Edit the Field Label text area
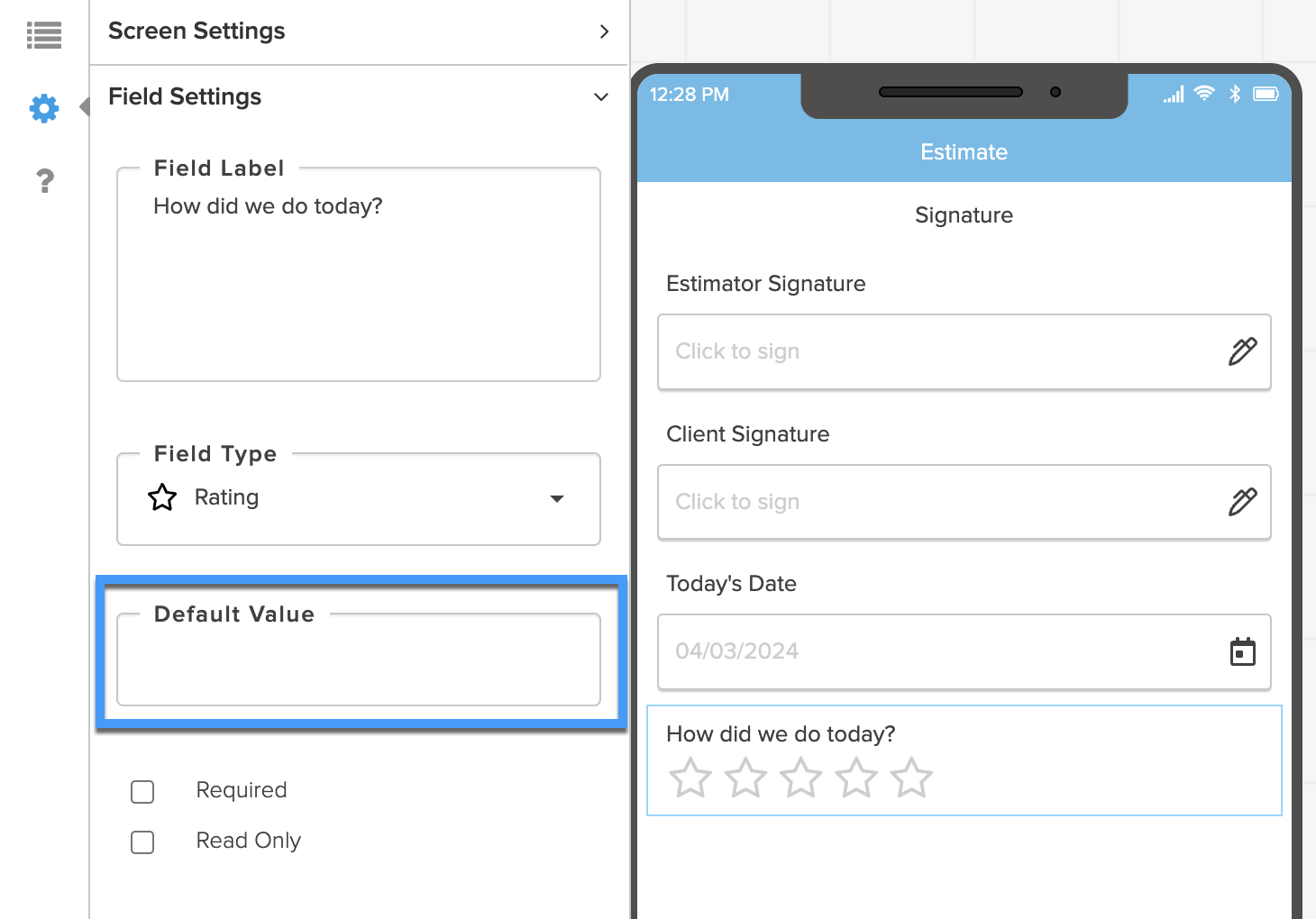Viewport: 1316px width, 919px height. coord(359,274)
